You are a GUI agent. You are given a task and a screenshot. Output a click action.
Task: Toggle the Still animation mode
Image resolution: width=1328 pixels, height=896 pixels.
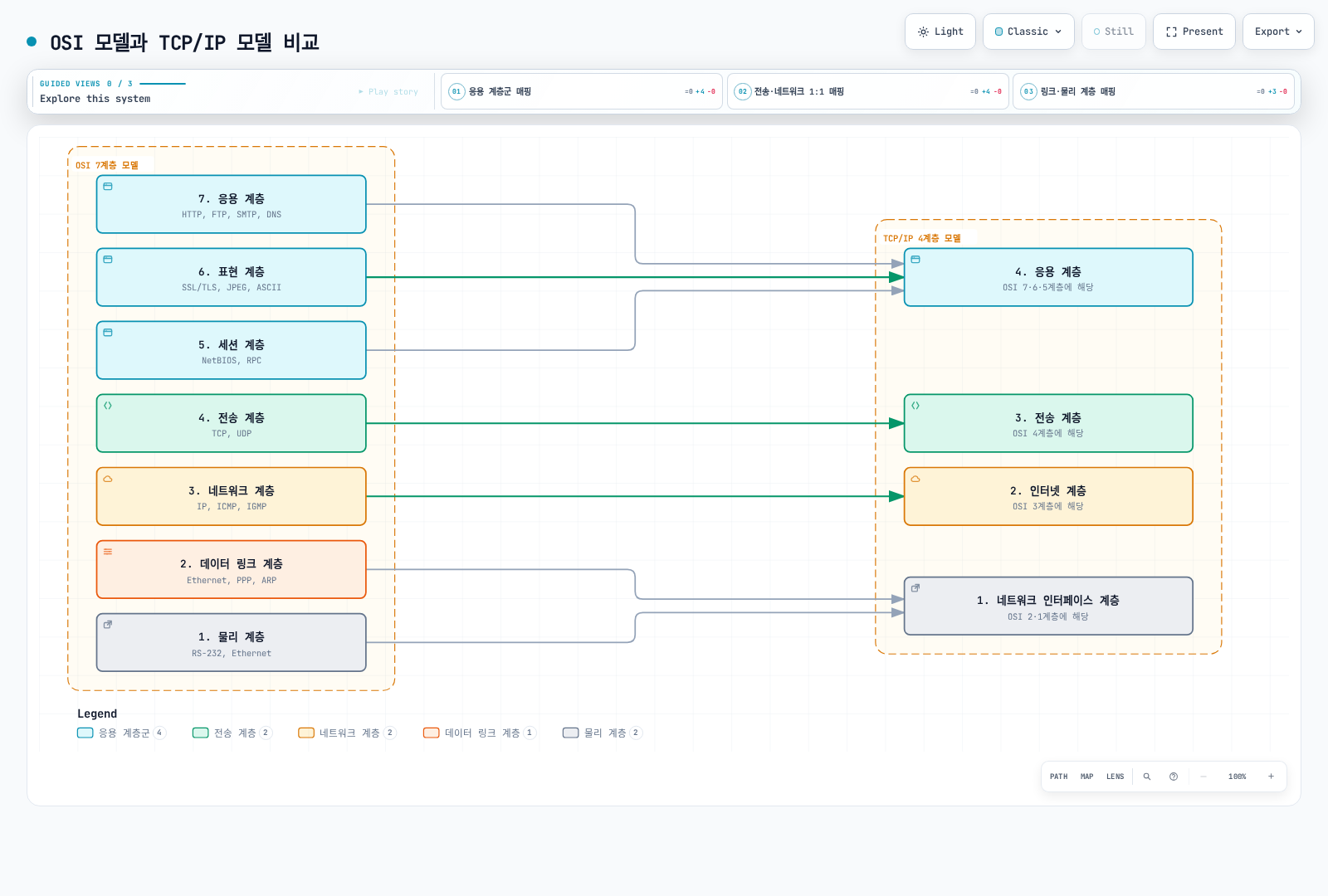tap(1114, 32)
